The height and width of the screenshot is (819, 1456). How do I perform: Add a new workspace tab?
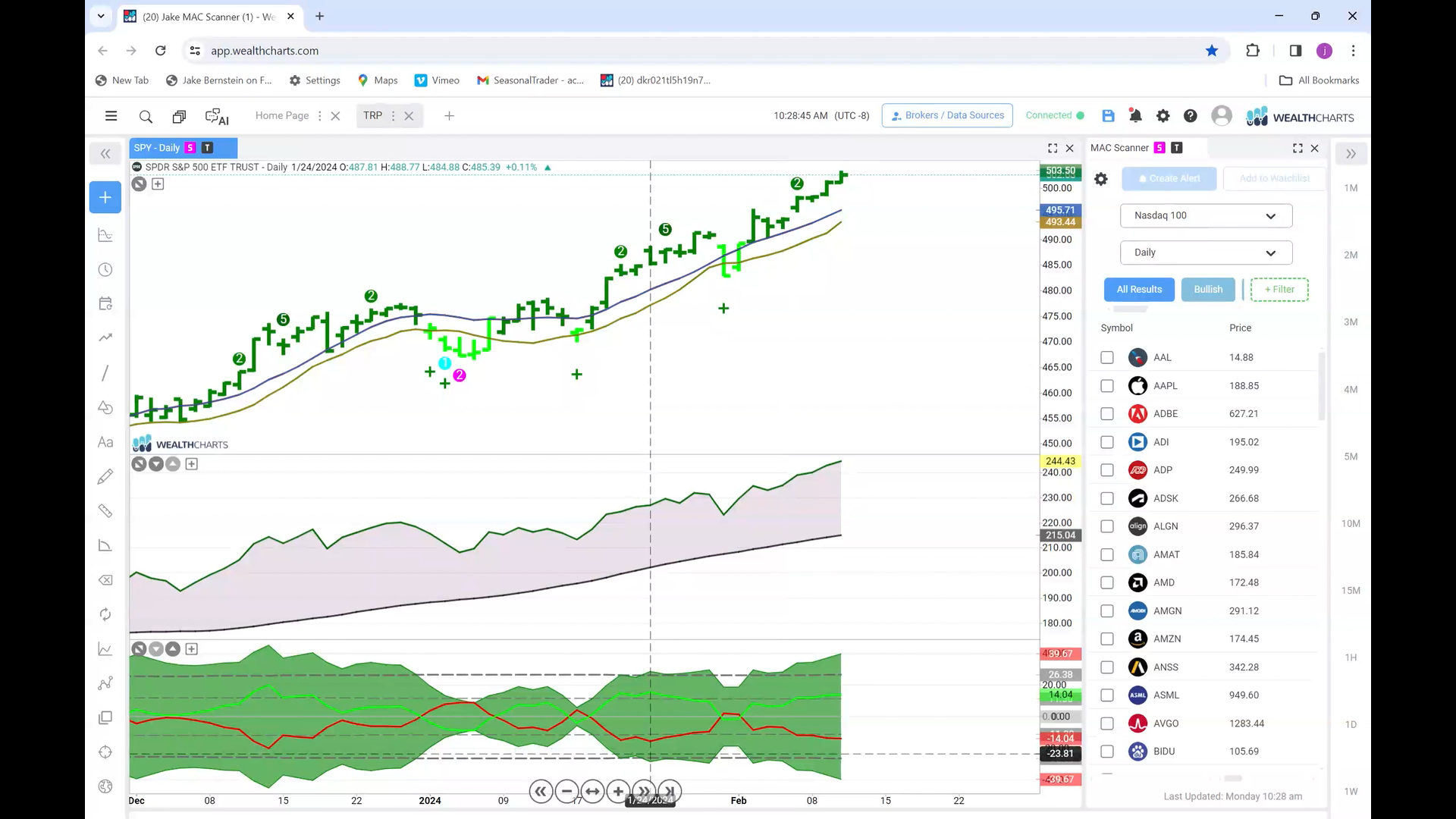[449, 116]
